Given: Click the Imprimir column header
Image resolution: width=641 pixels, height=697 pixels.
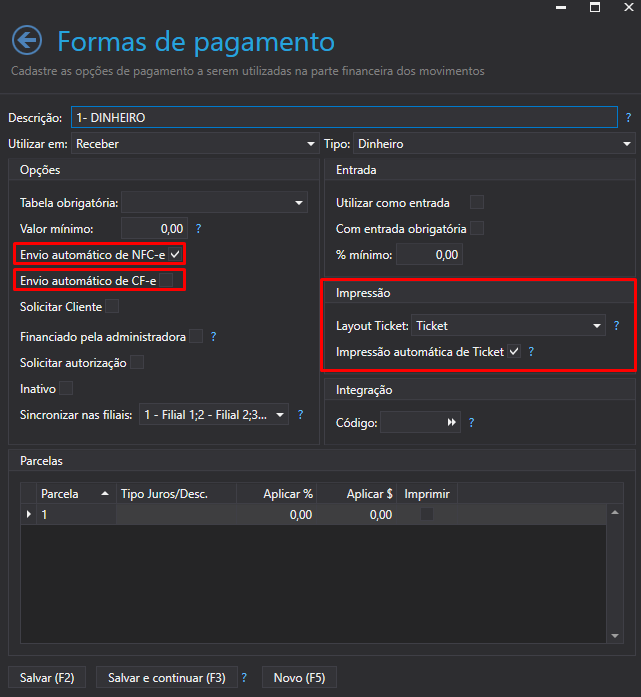Looking at the screenshot, I should point(427,493).
